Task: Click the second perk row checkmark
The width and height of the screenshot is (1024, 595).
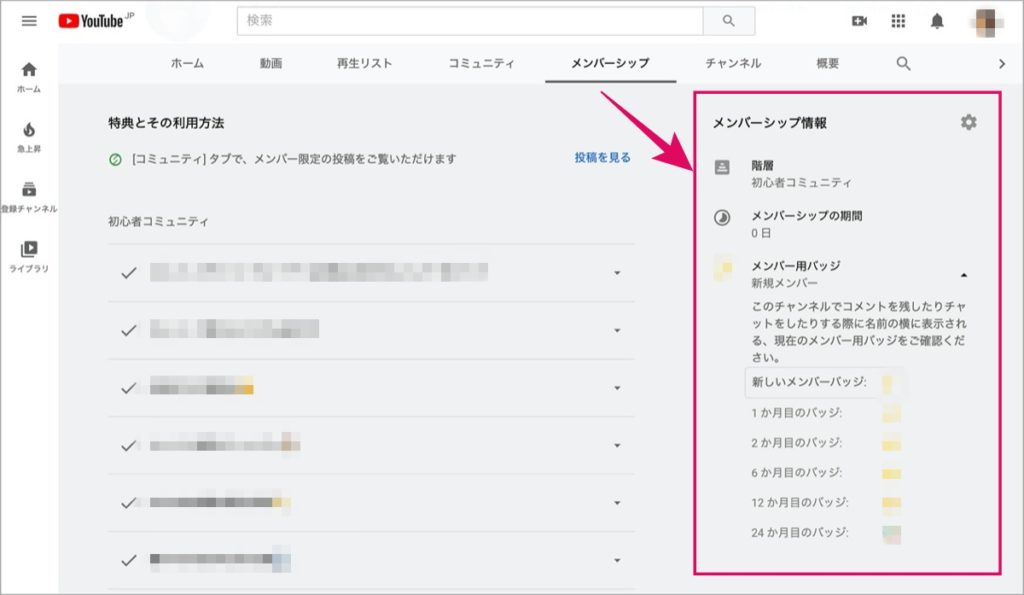Action: point(129,330)
